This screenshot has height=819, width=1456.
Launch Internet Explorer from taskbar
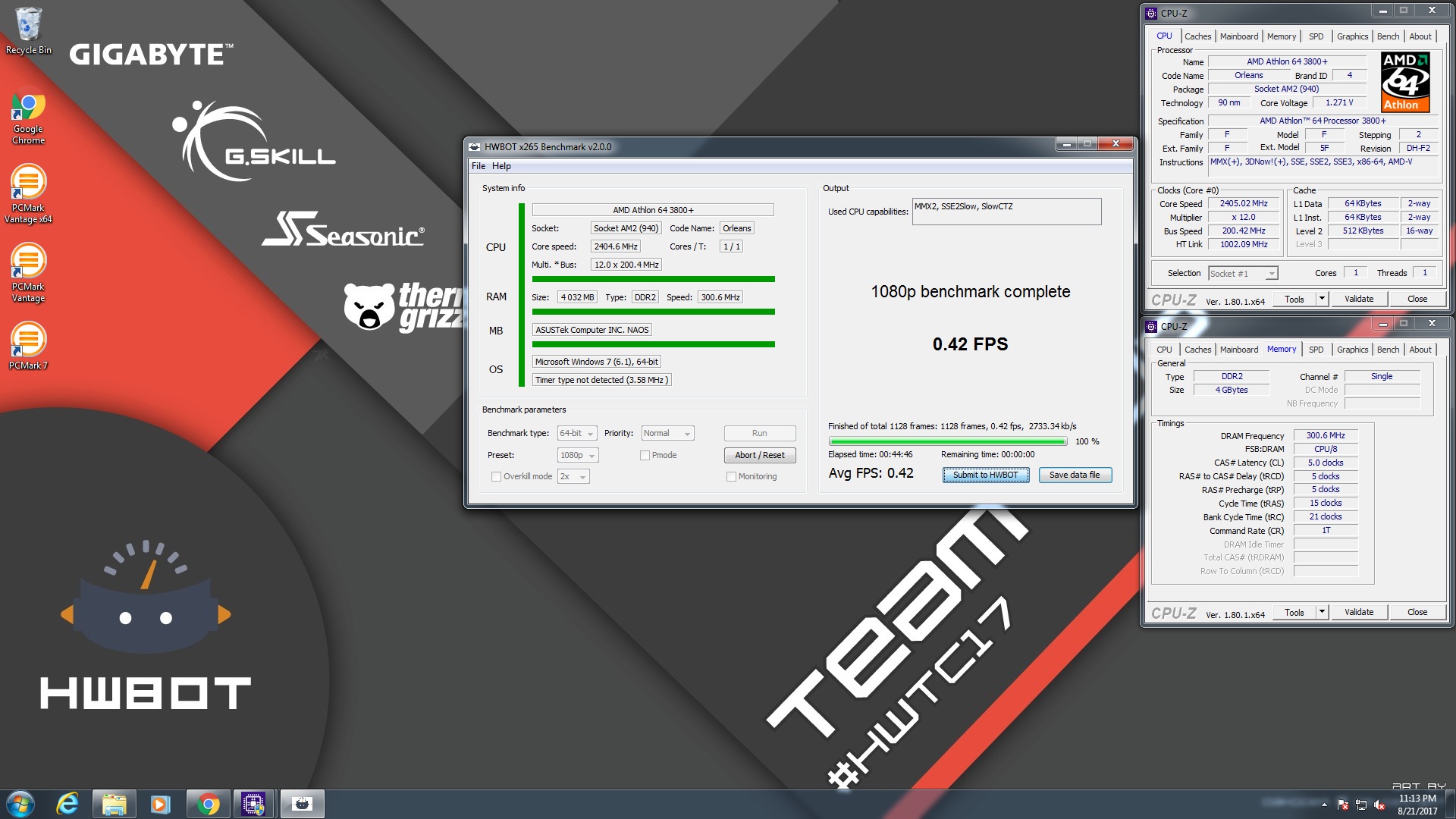(67, 804)
